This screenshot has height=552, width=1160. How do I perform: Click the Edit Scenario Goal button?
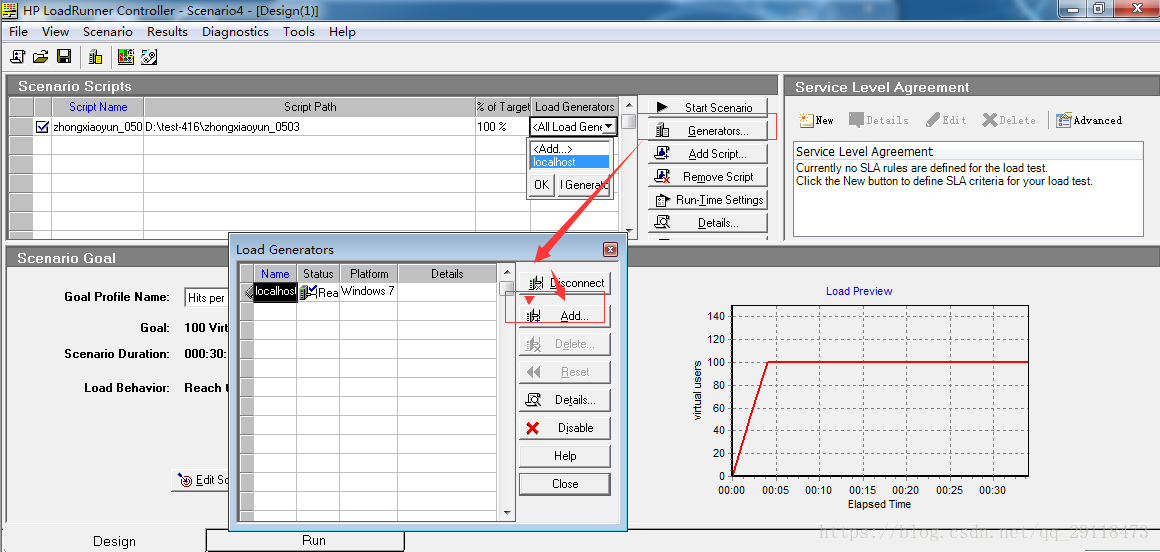click(x=201, y=480)
